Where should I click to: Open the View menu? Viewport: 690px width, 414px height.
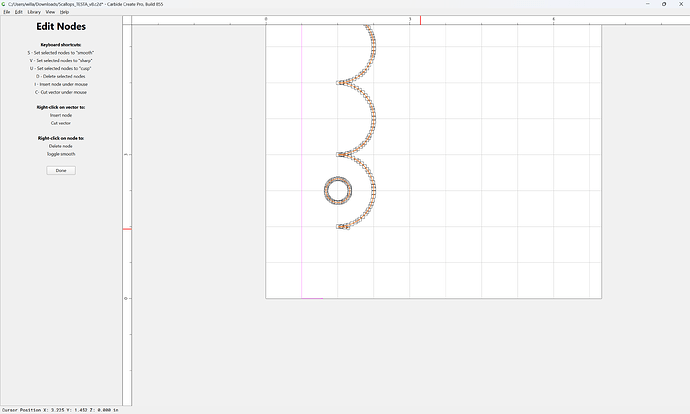click(50, 12)
